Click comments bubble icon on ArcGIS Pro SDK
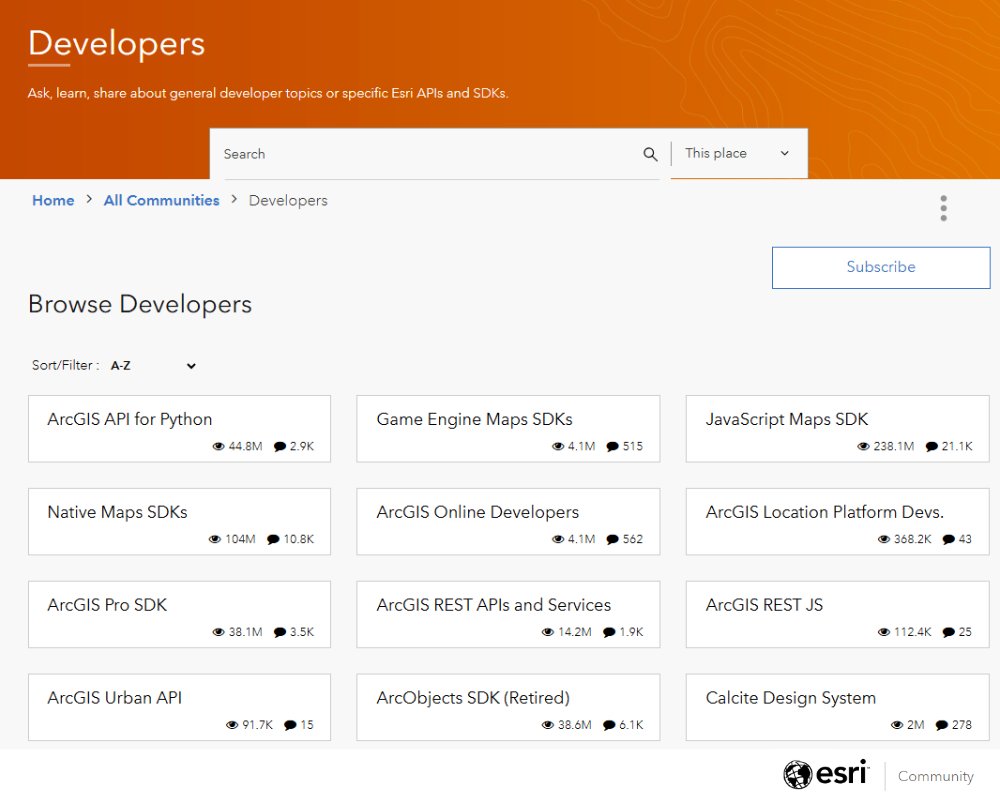Screen dimensions: 1000x800 click(x=279, y=632)
